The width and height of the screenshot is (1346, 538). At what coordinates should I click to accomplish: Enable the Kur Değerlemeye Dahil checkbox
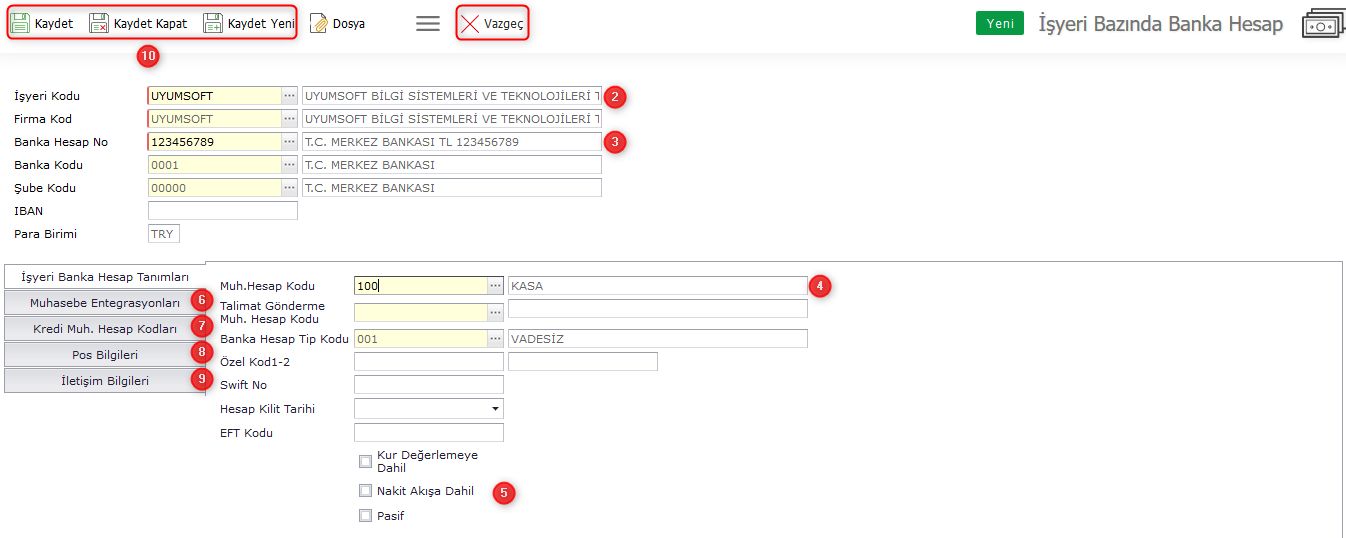(x=365, y=461)
